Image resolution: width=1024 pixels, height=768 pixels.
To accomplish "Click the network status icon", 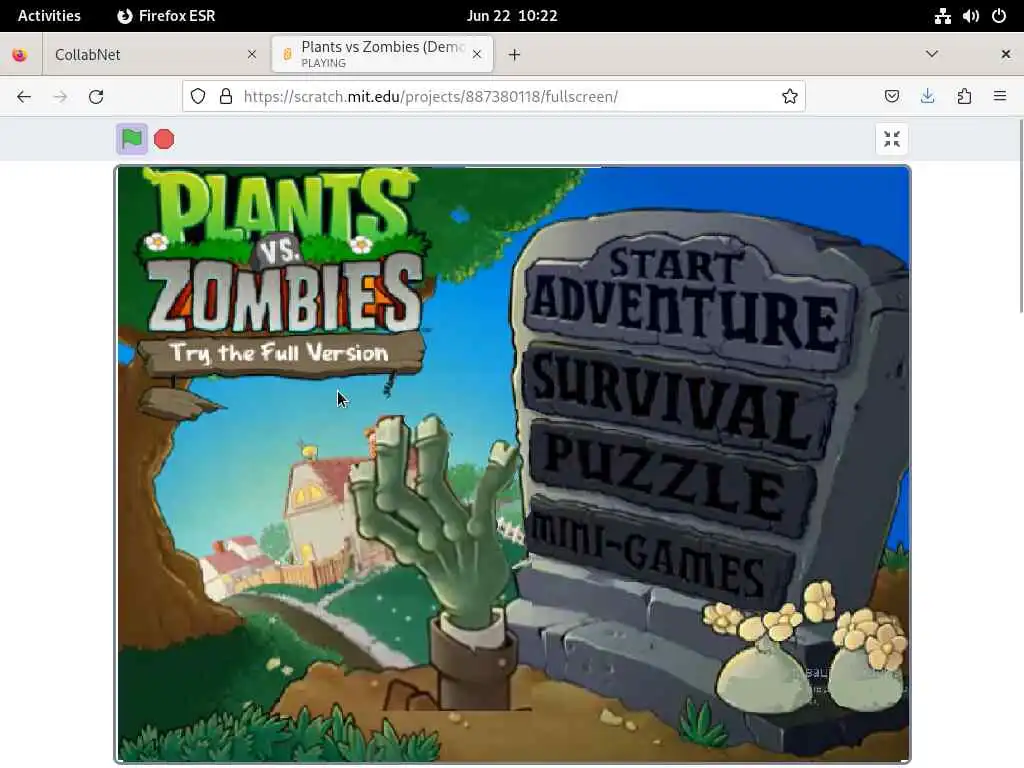I will pos(942,16).
